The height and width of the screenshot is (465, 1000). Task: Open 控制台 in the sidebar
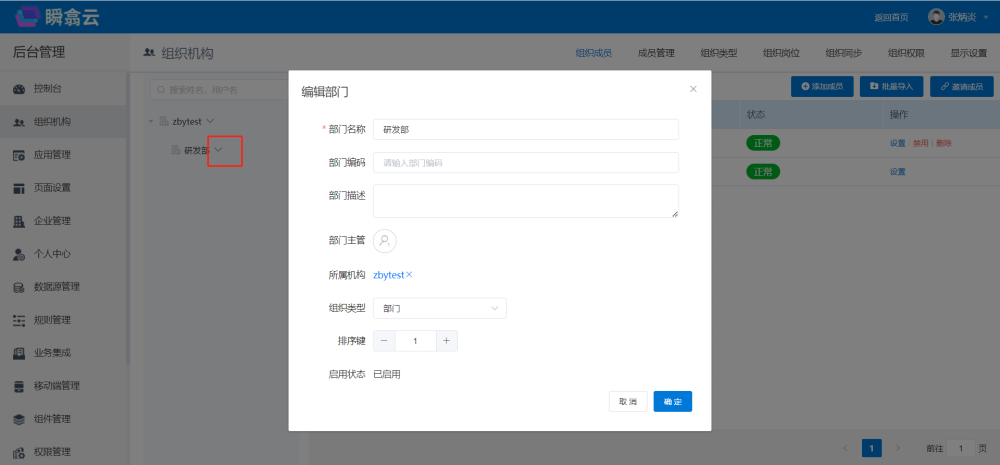point(52,89)
